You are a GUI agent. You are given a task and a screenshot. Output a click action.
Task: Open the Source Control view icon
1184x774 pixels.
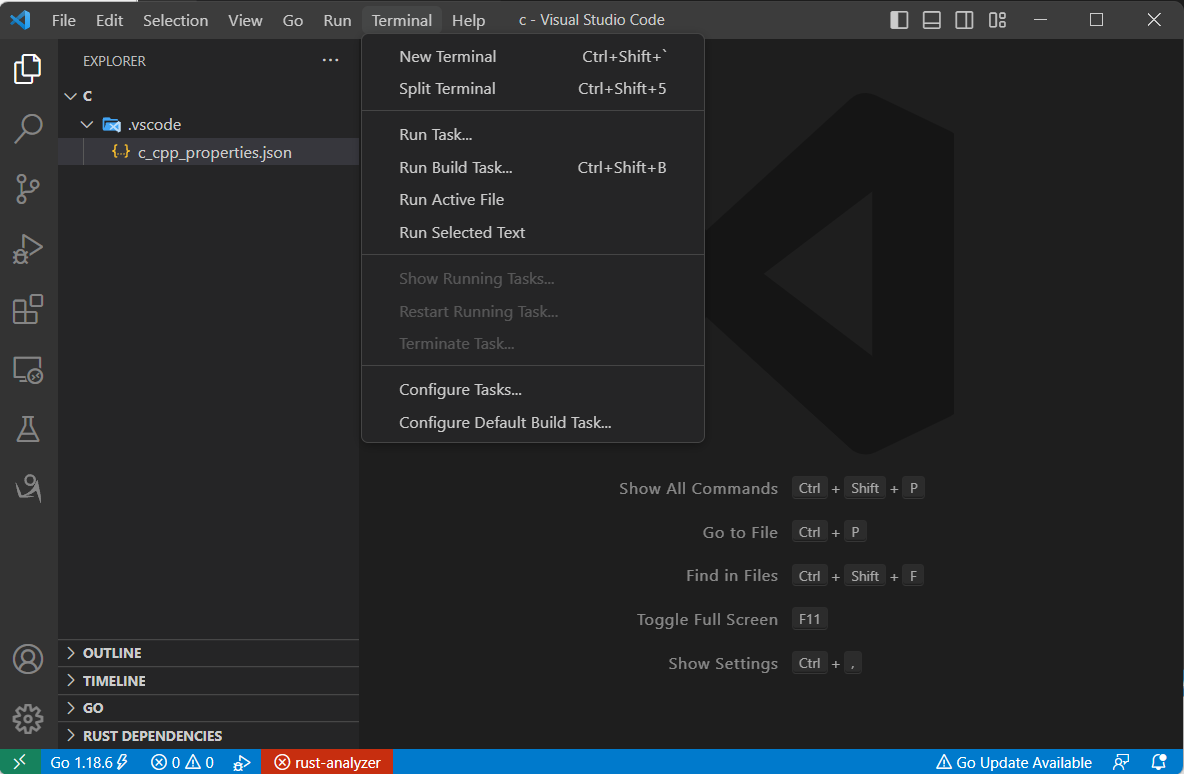tap(28, 189)
